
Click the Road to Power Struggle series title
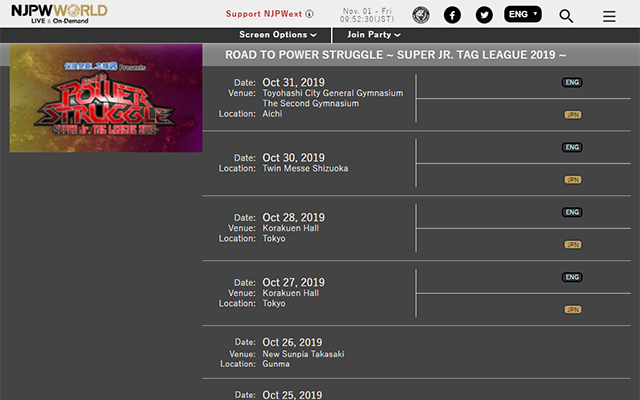(x=396, y=55)
